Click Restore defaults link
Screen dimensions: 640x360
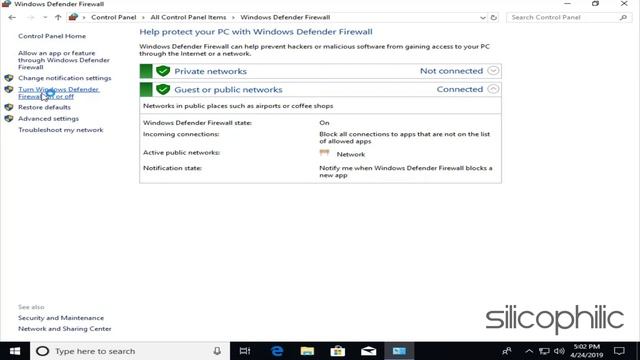44,107
